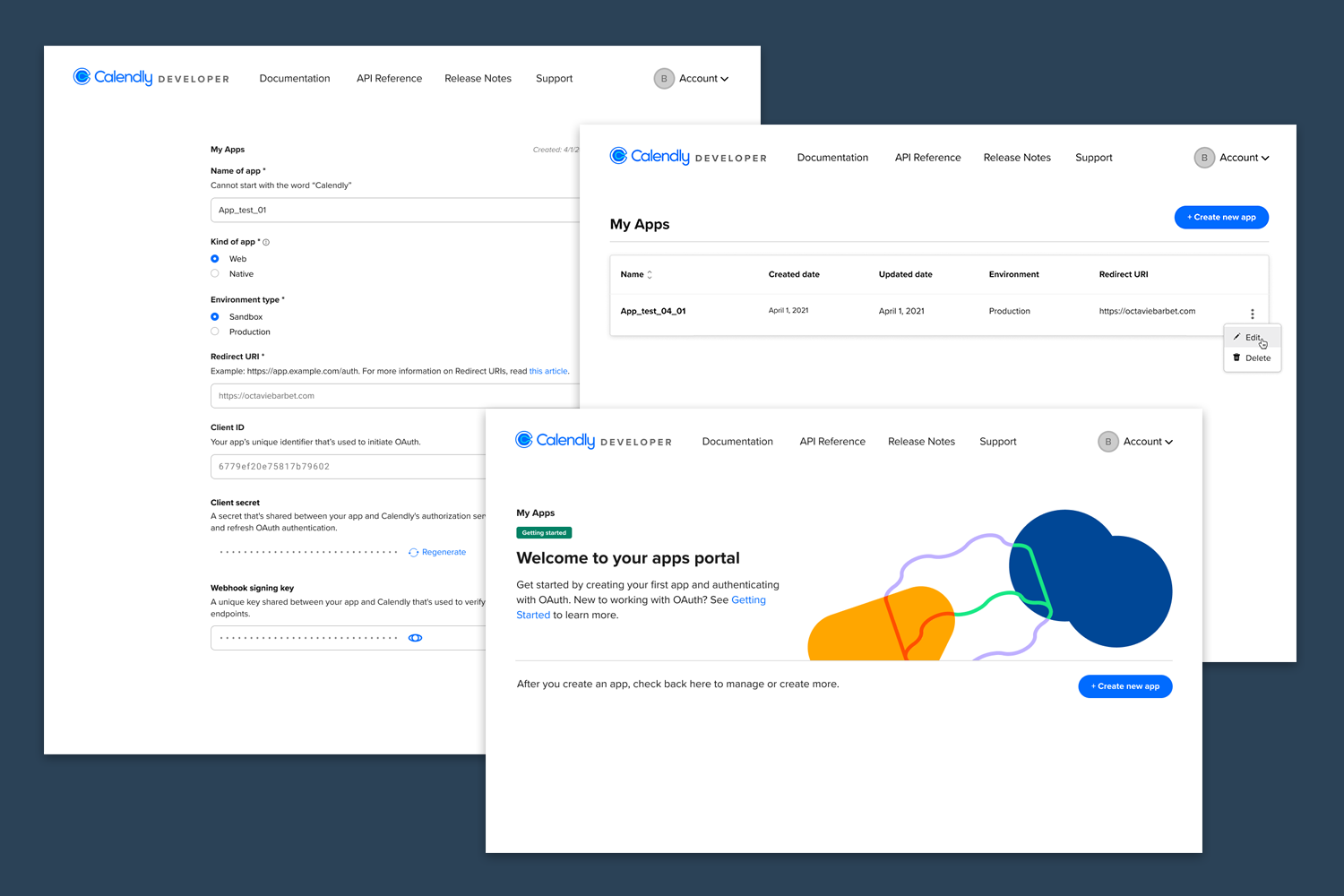
Task: Choose Edit from the app context menu
Action: coord(1253,338)
